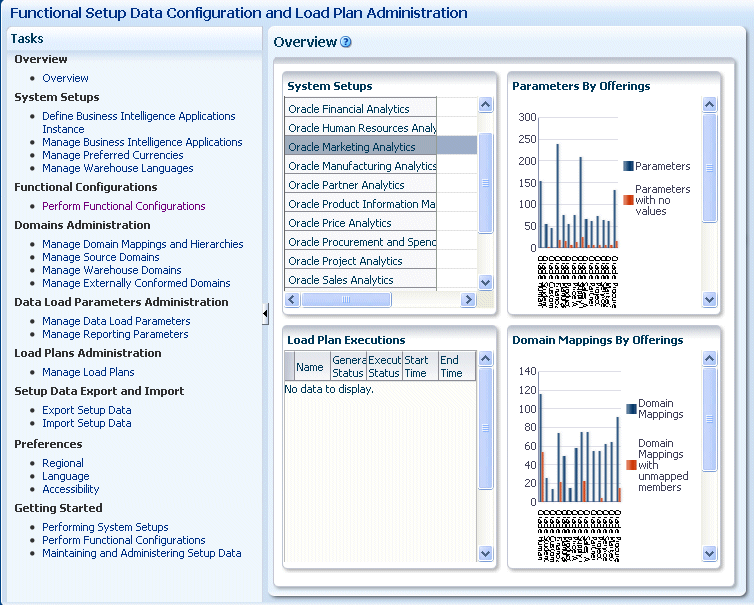The height and width of the screenshot is (605, 754).
Task: Click System Setups horizontal scroll right arrow
Action: 468,300
